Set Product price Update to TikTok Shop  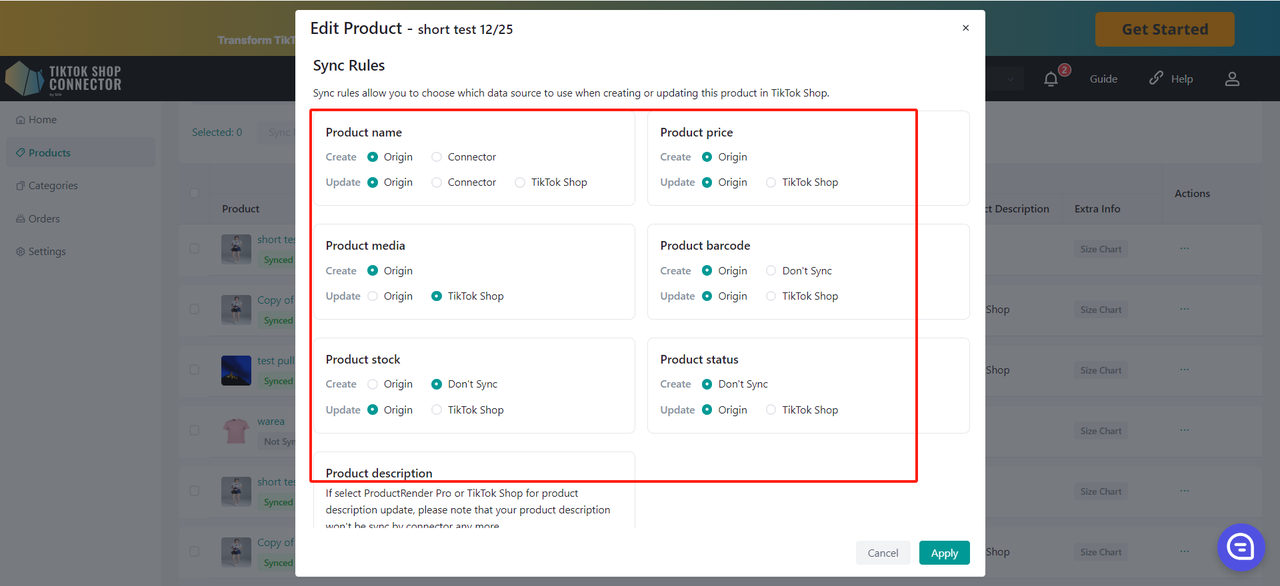click(x=771, y=183)
